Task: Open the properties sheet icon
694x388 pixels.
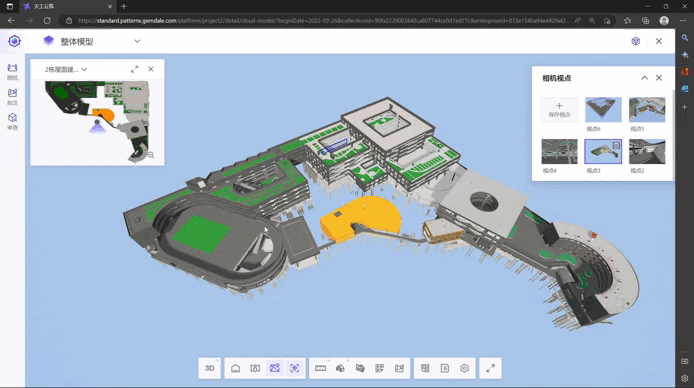Action: coord(445,368)
